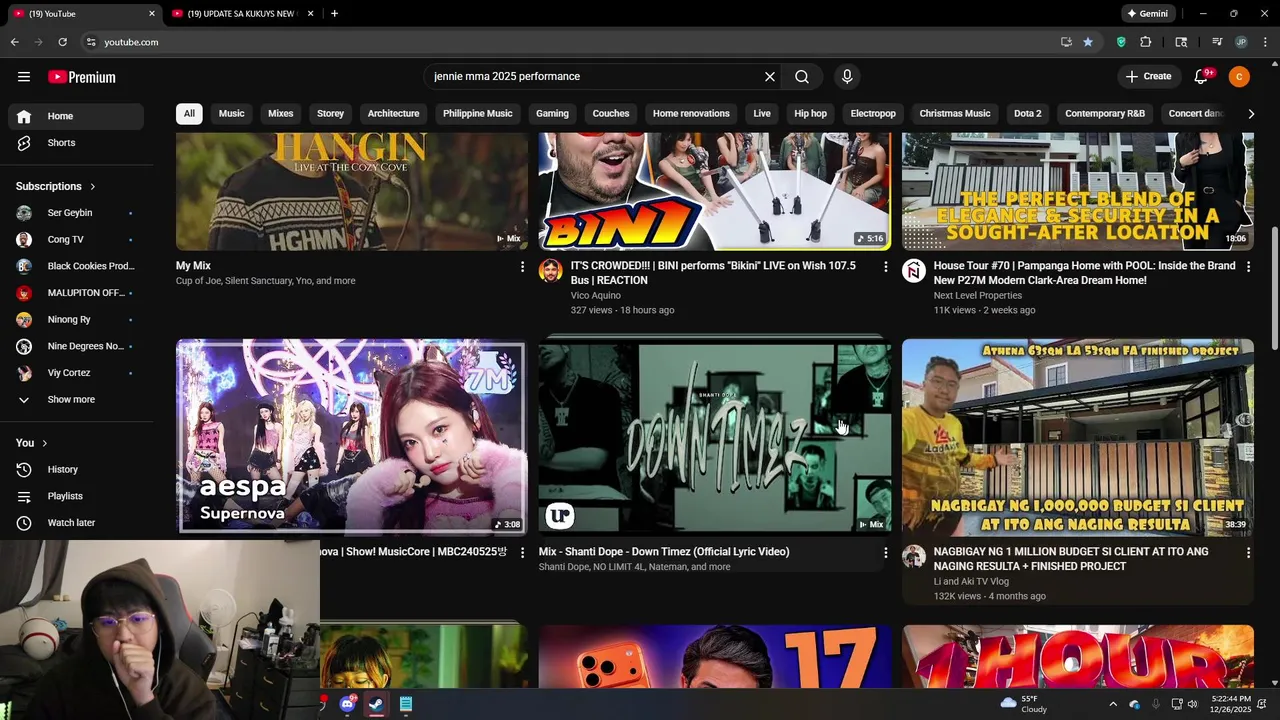Click the browser back arrow
Image resolution: width=1280 pixels, height=720 pixels.
[x=14, y=42]
